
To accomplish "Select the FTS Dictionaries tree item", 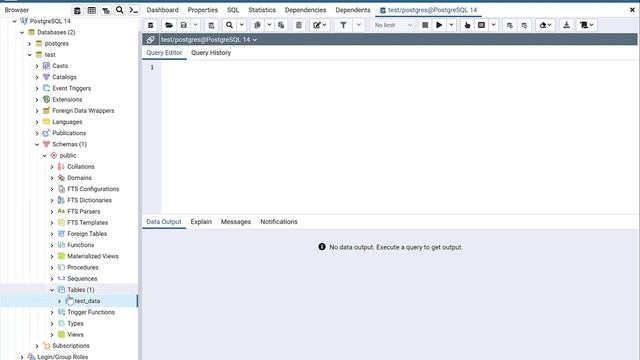I will point(89,200).
